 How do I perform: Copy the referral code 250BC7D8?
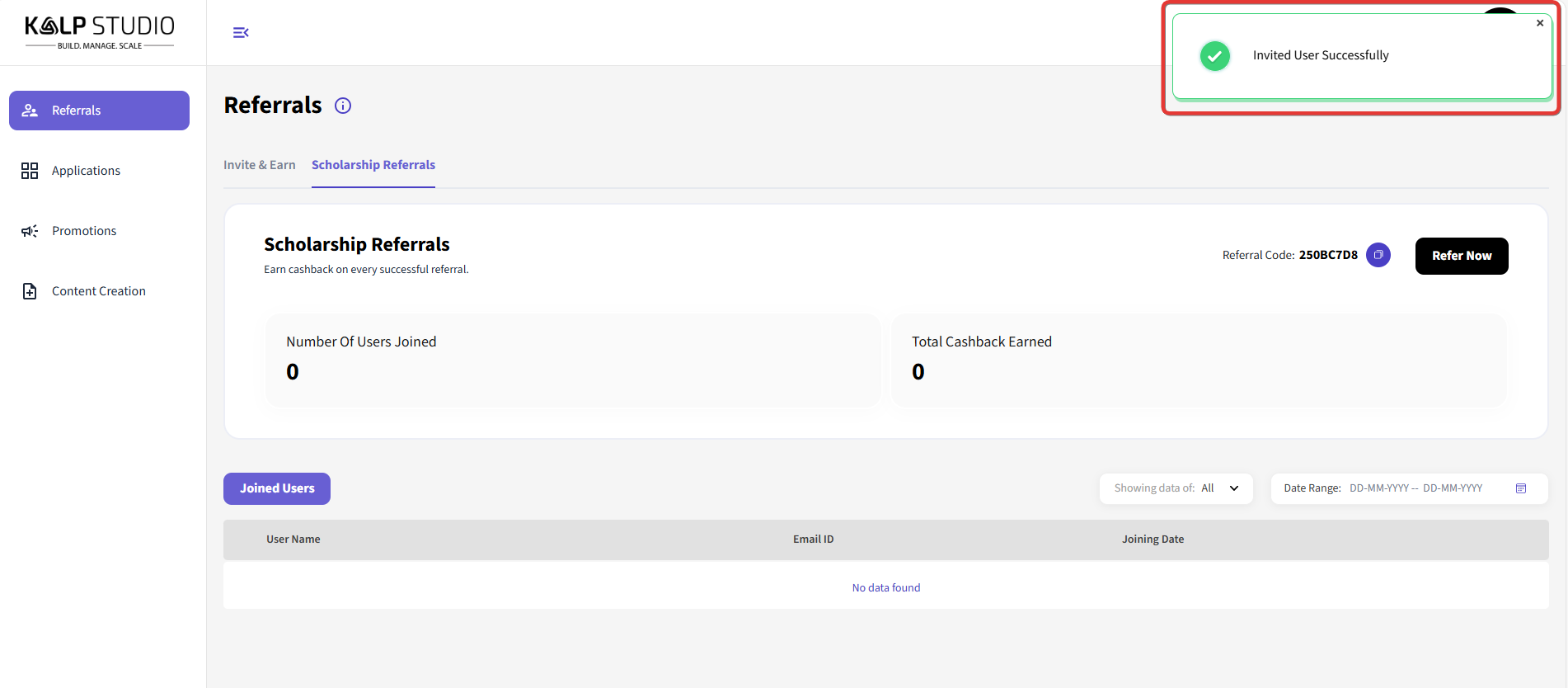pos(1378,255)
